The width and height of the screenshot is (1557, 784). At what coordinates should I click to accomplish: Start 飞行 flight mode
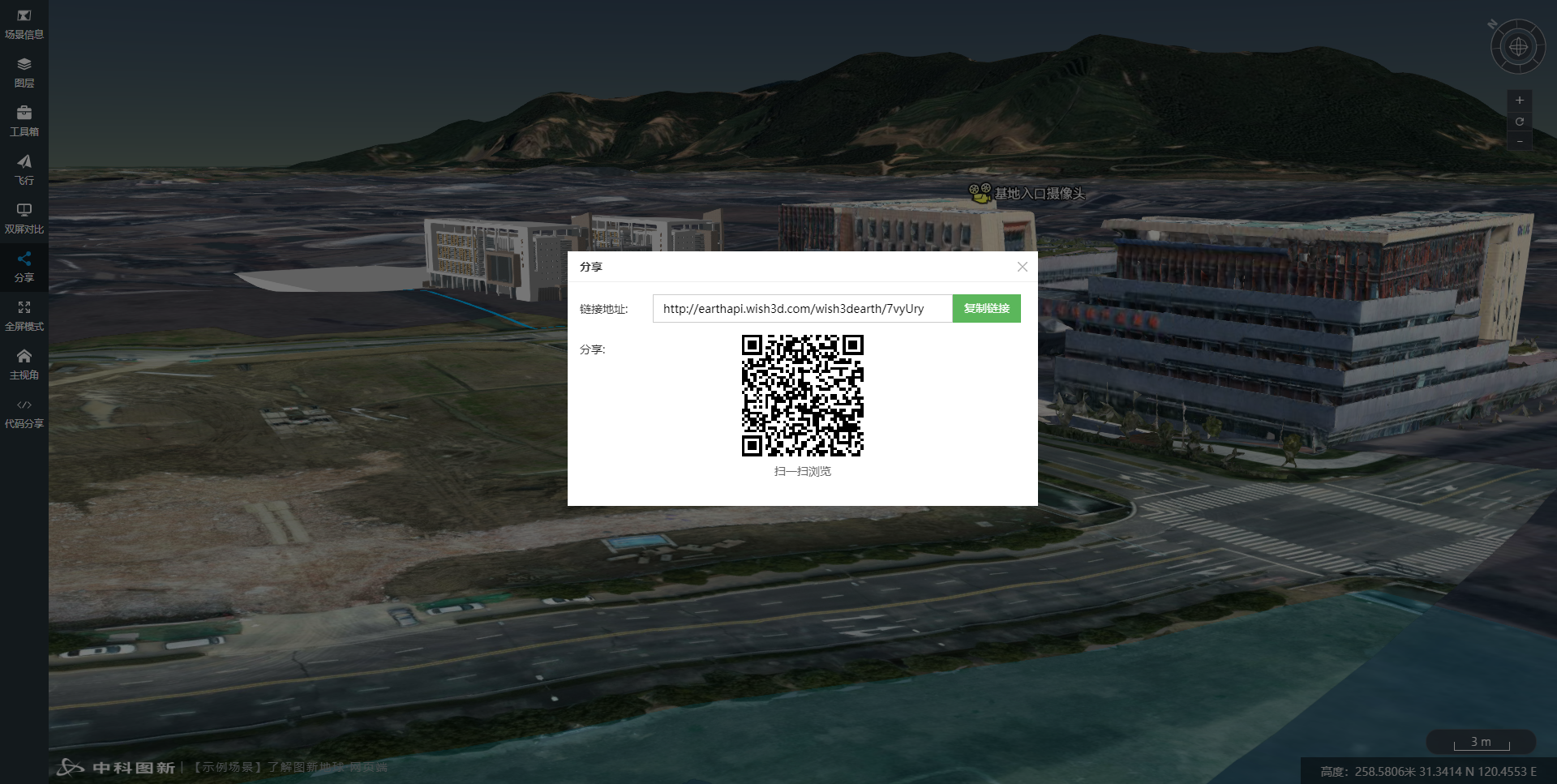[x=24, y=170]
